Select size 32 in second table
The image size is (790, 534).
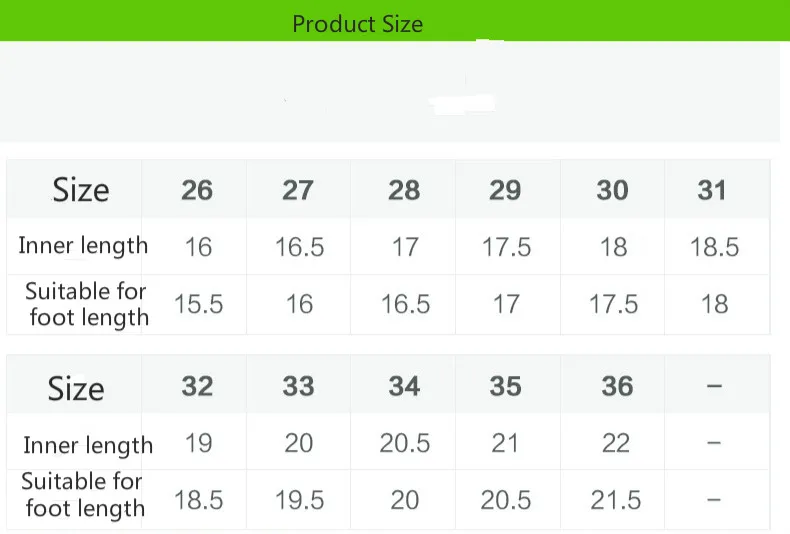click(197, 386)
